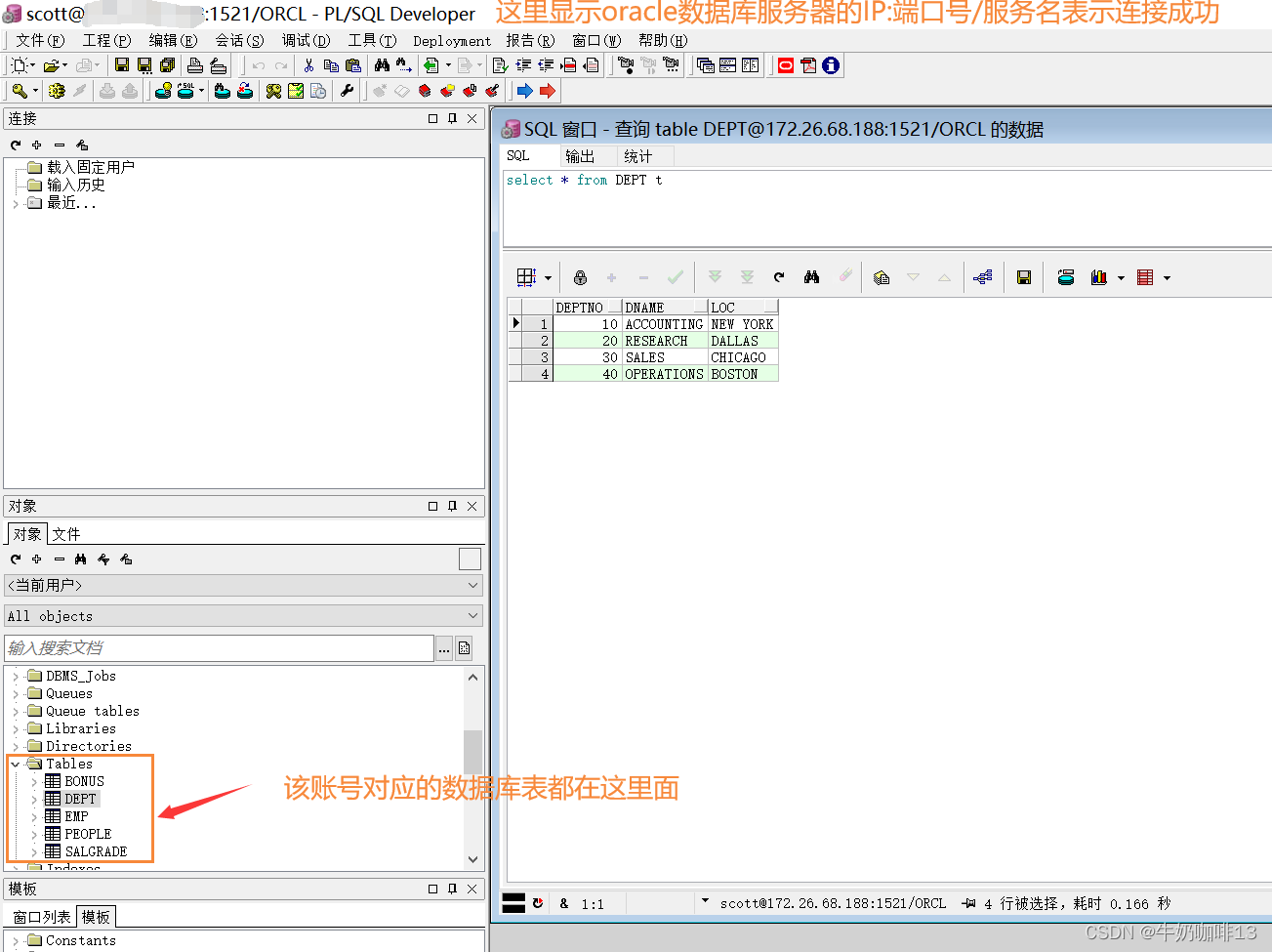Click the fetch-all records double-arrow icon
This screenshot has width=1272, height=952.
coord(746,277)
